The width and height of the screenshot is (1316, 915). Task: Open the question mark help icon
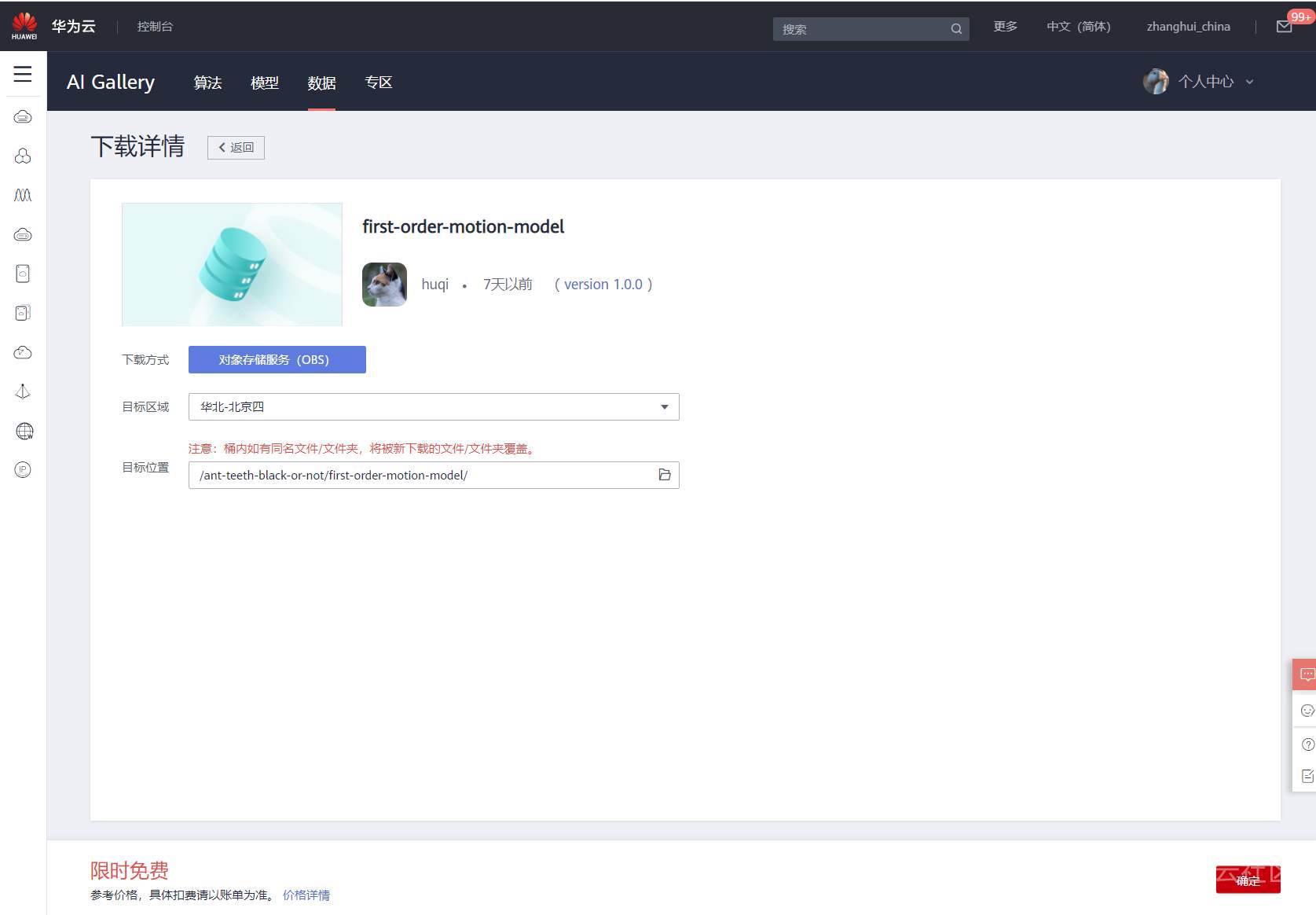pos(1307,744)
